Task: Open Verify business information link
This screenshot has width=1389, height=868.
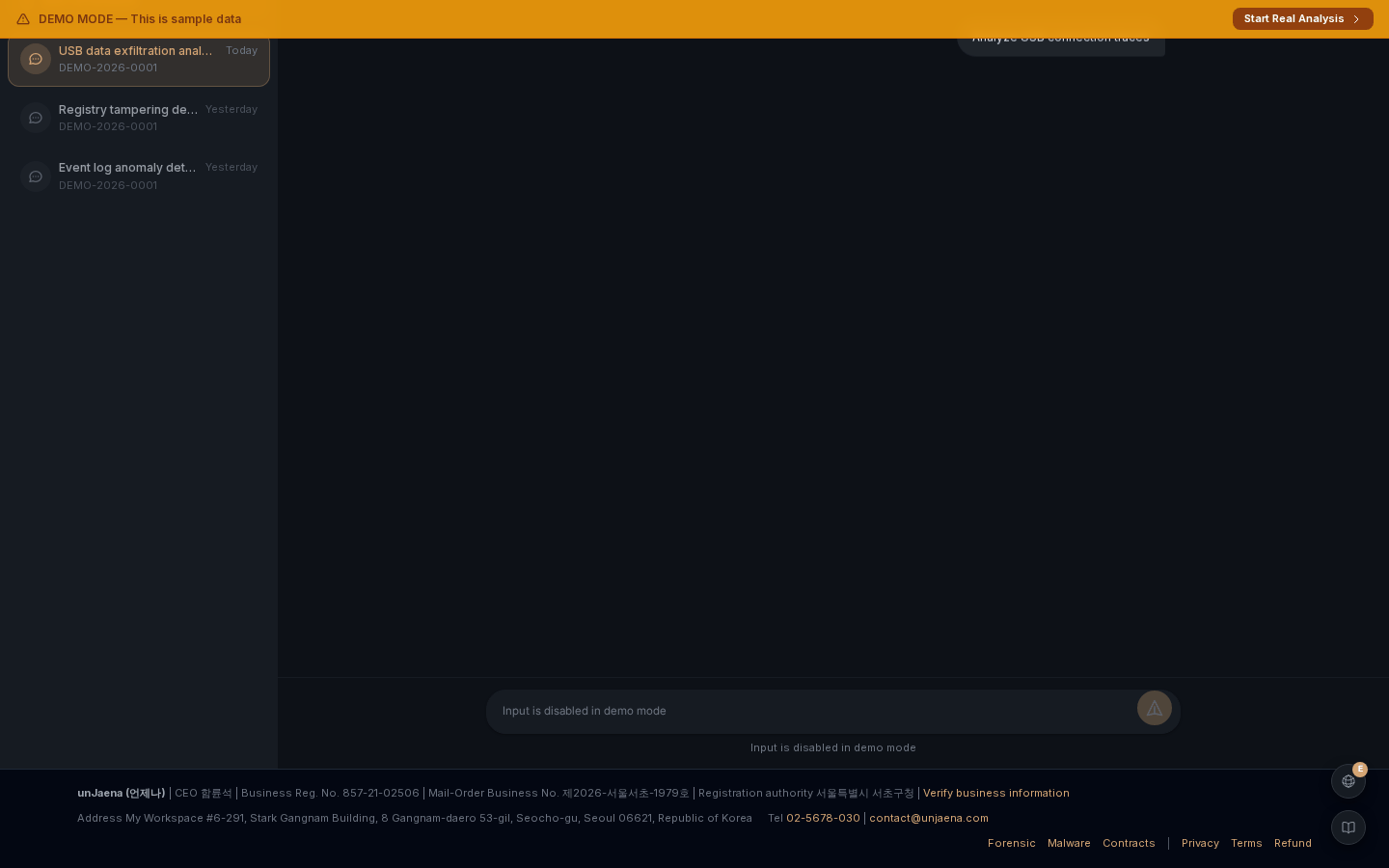Action: click(996, 793)
